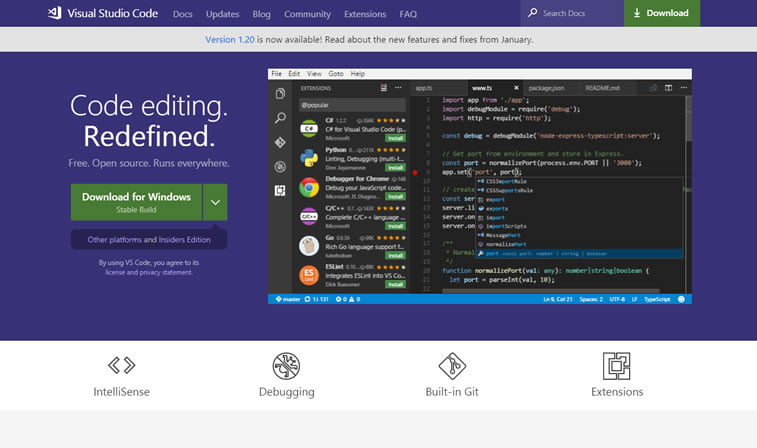Click the Extensions squares icon
Screen dimensions: 757x448
tap(617, 366)
